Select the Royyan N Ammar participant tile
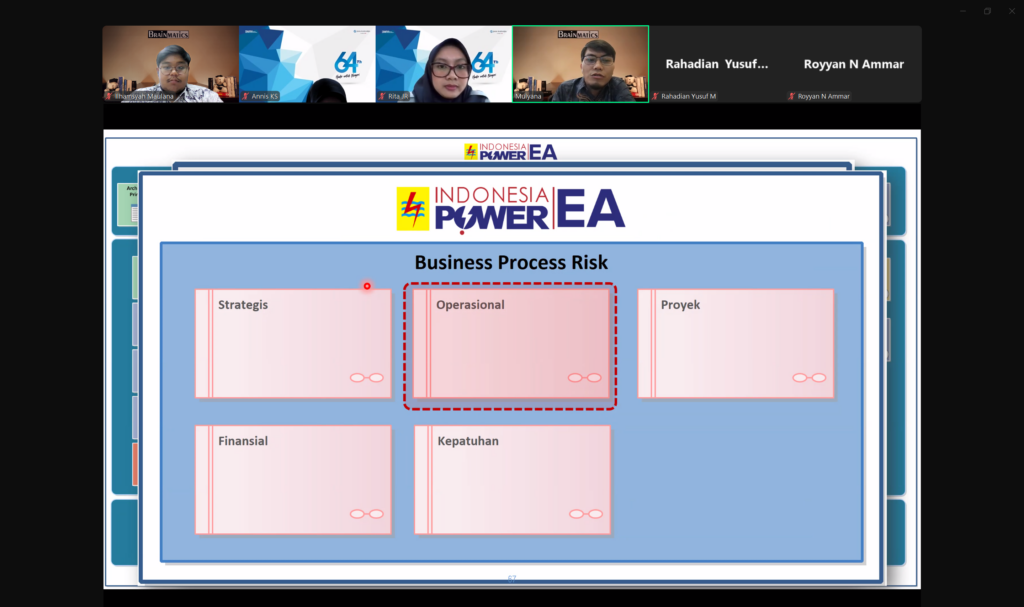The width and height of the screenshot is (1024, 607). click(x=853, y=64)
